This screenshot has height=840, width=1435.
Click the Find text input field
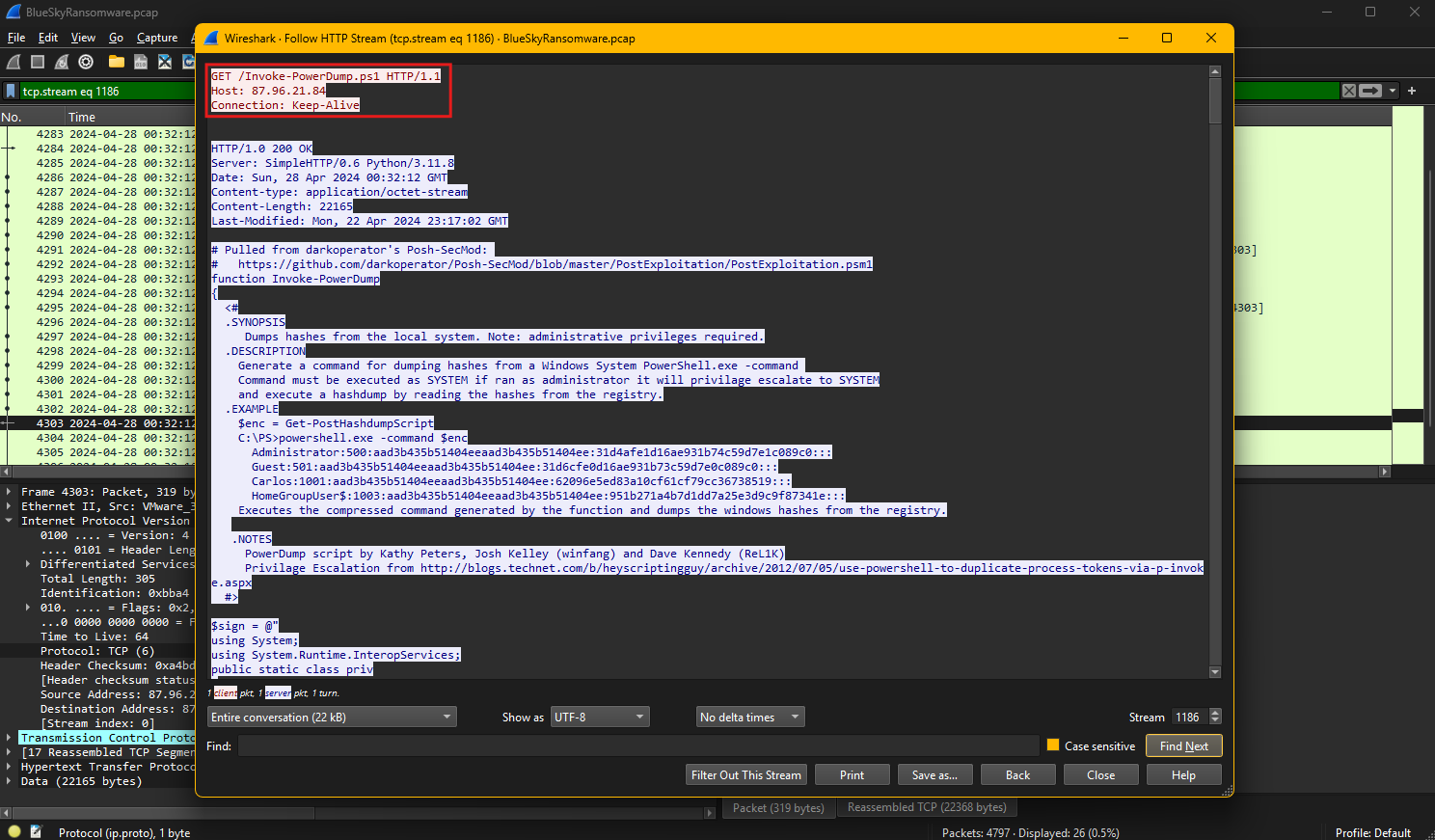pos(637,745)
